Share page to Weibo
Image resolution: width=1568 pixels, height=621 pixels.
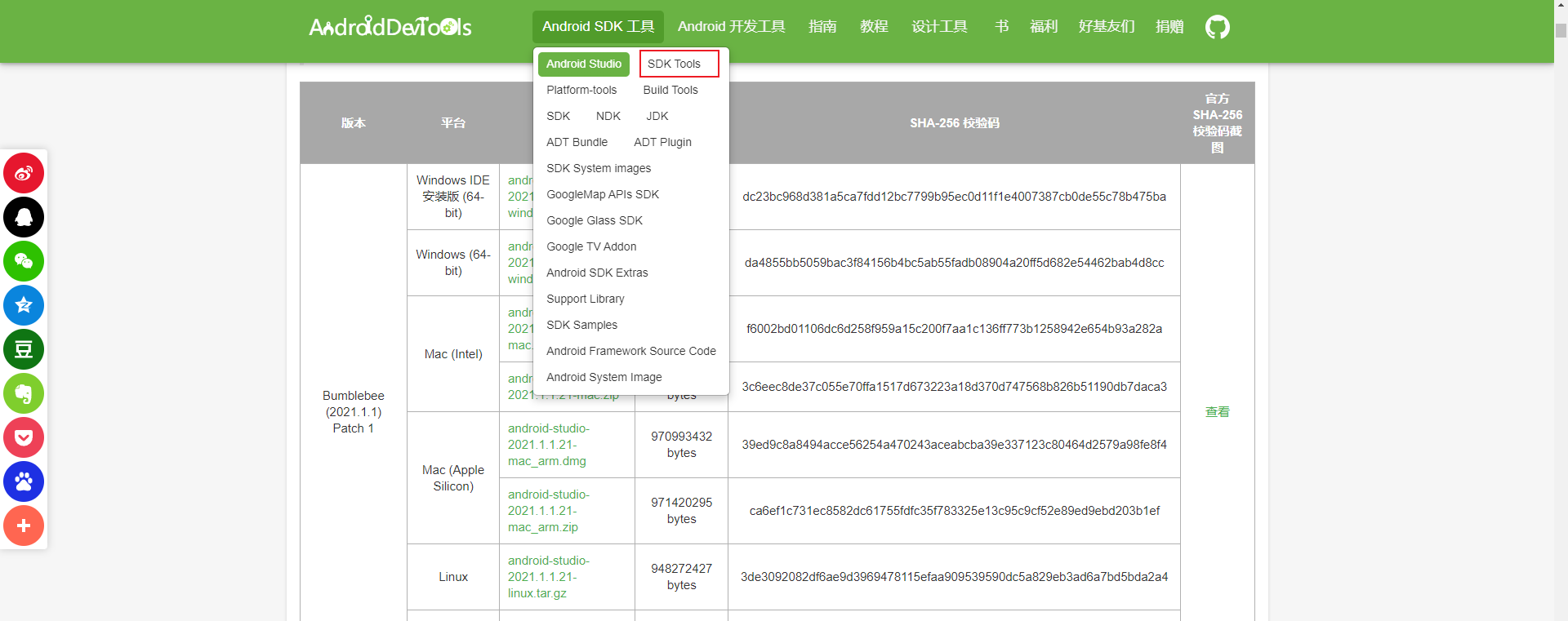[x=24, y=173]
